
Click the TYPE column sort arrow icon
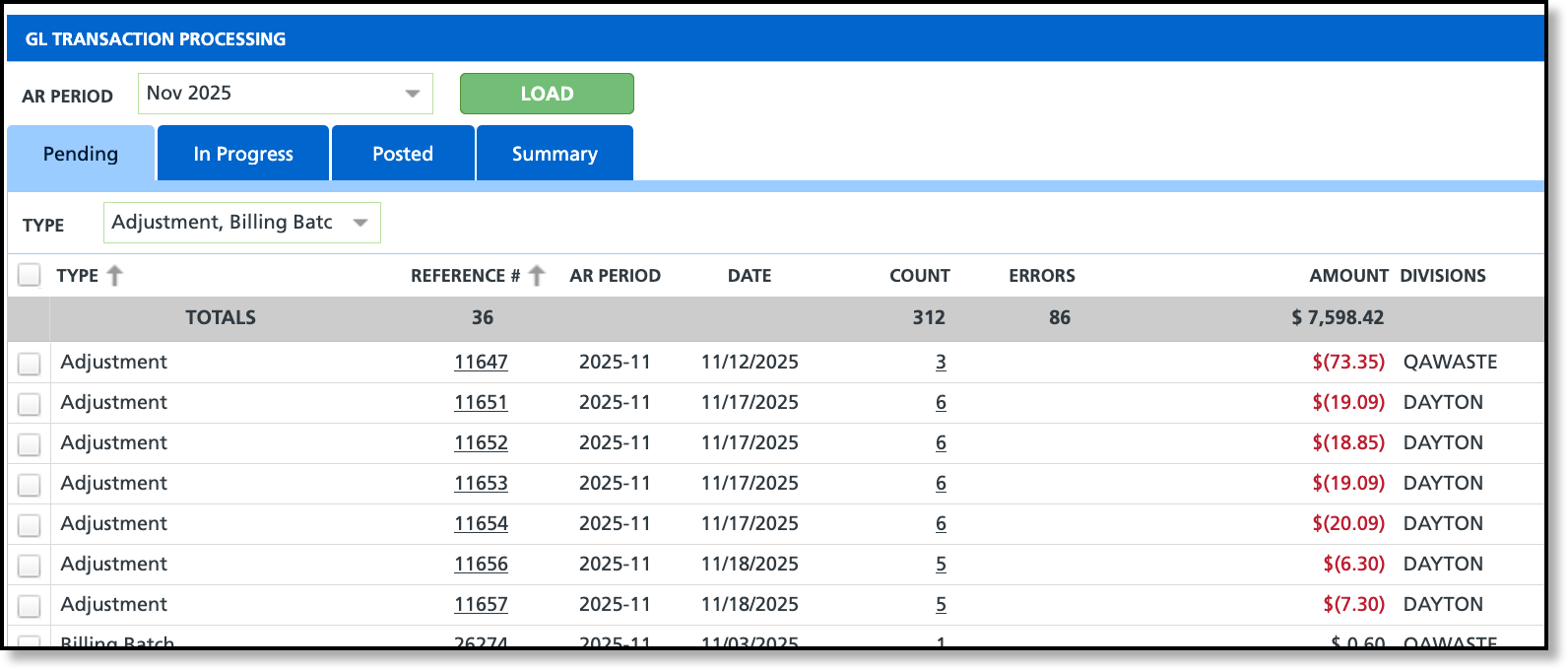pyautogui.click(x=115, y=276)
